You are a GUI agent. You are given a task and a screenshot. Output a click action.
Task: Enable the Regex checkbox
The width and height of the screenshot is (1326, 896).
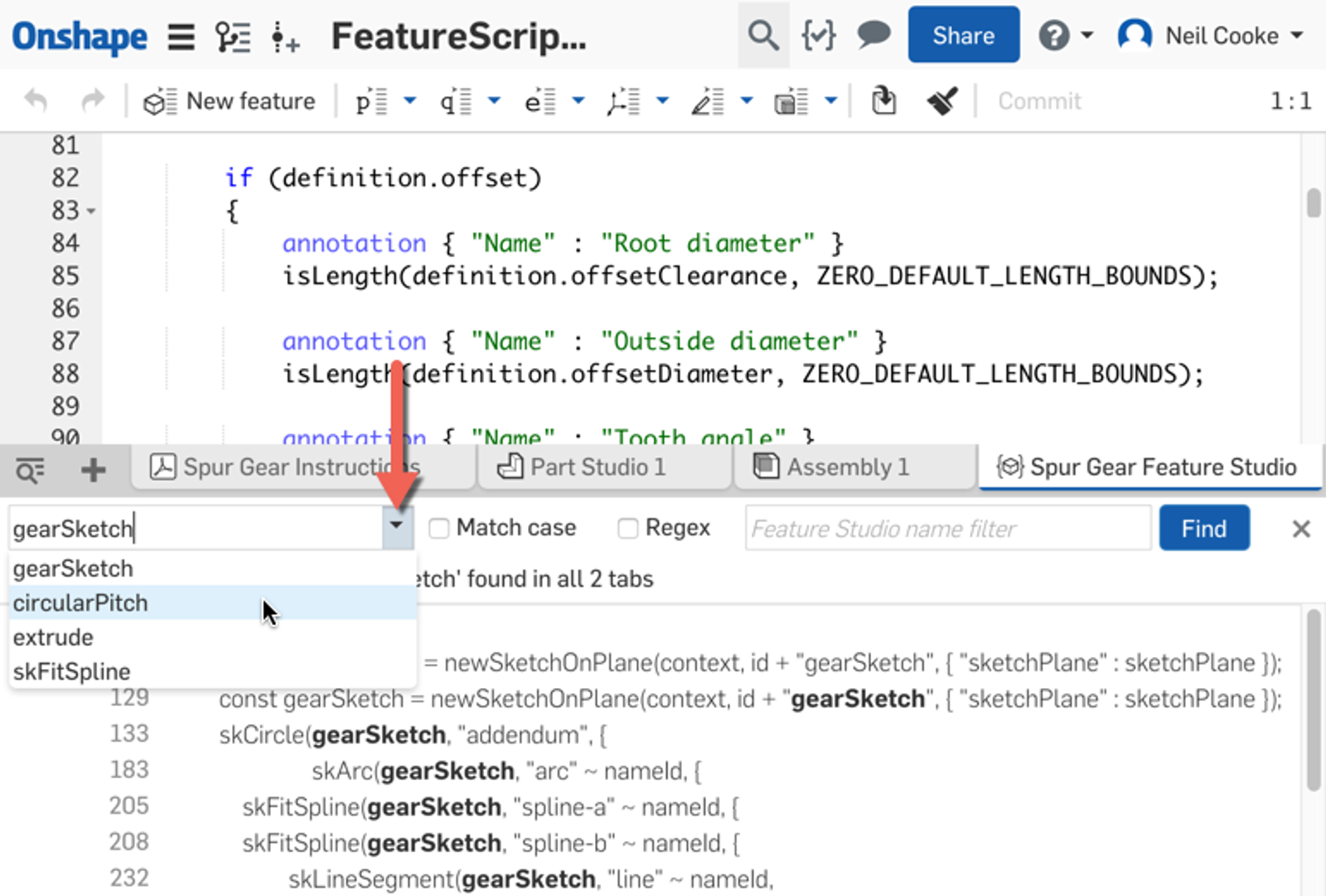click(628, 528)
